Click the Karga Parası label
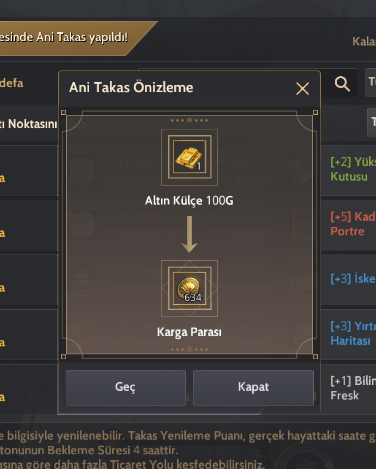376x469 pixels. tap(189, 332)
